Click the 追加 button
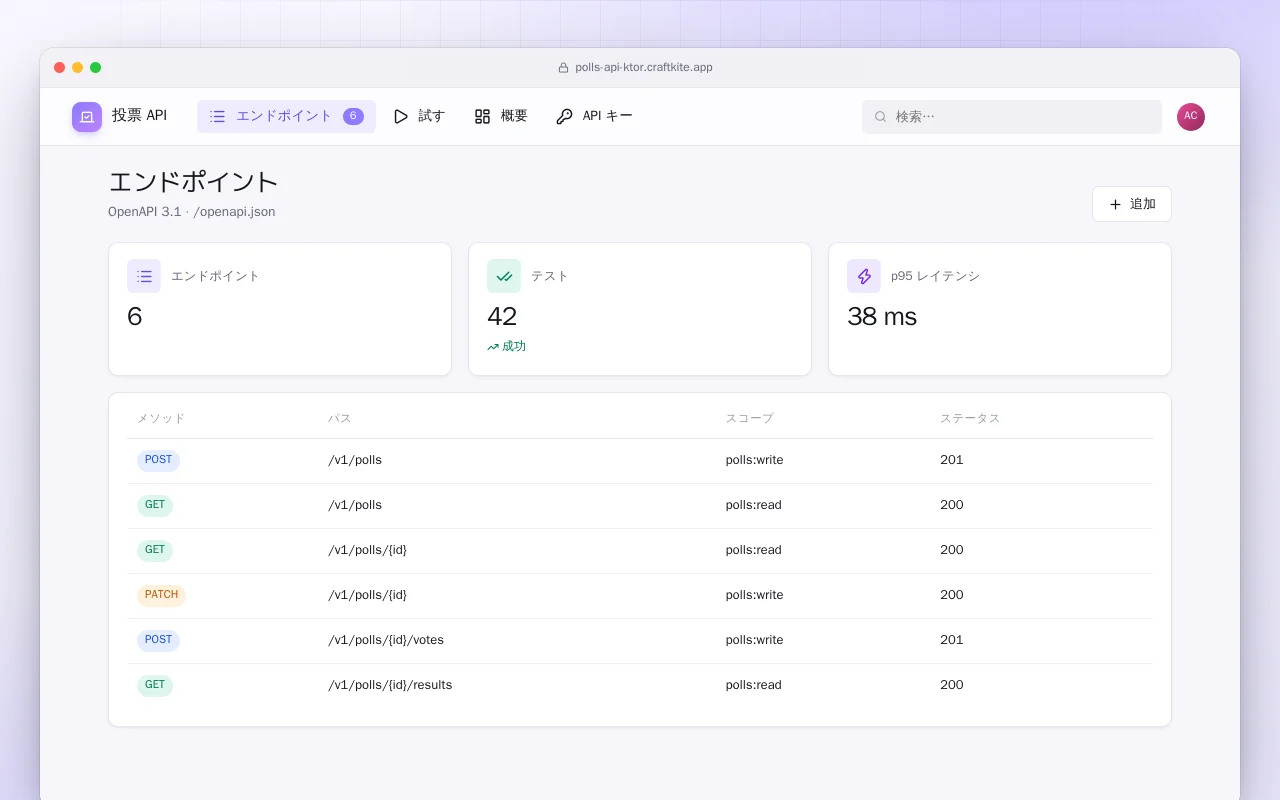 [x=1132, y=204]
